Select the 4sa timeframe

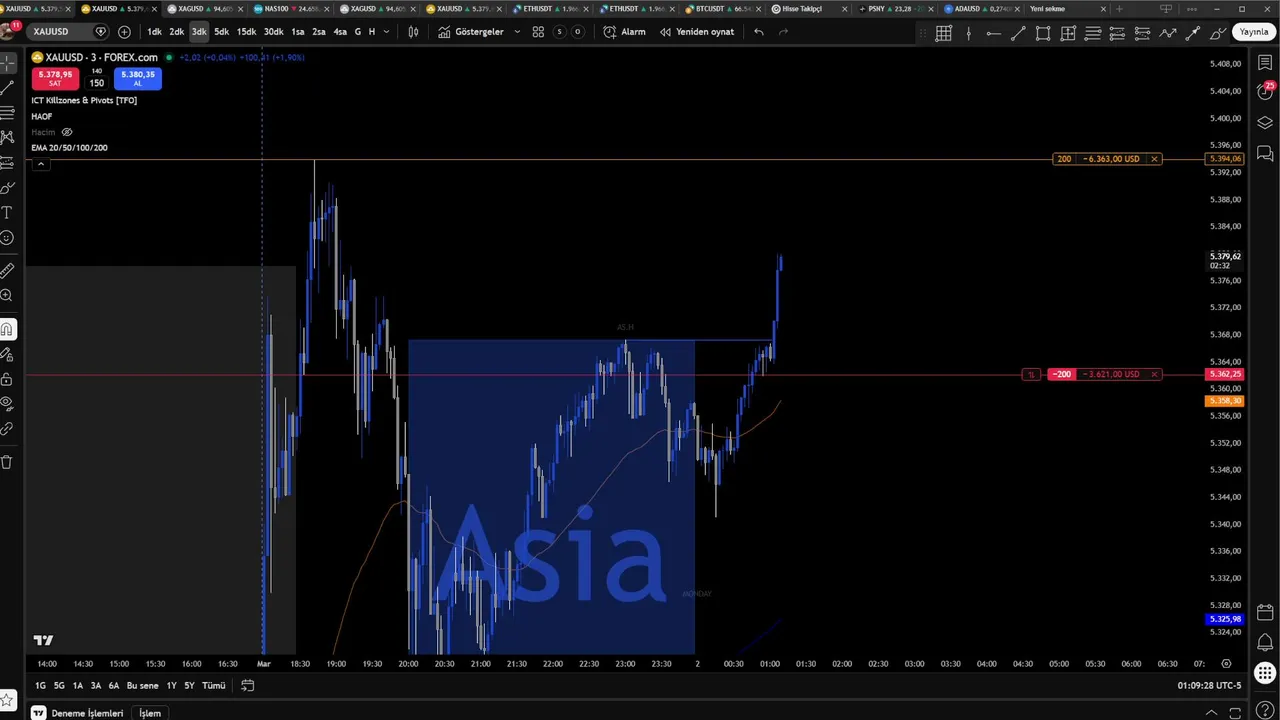click(x=340, y=32)
